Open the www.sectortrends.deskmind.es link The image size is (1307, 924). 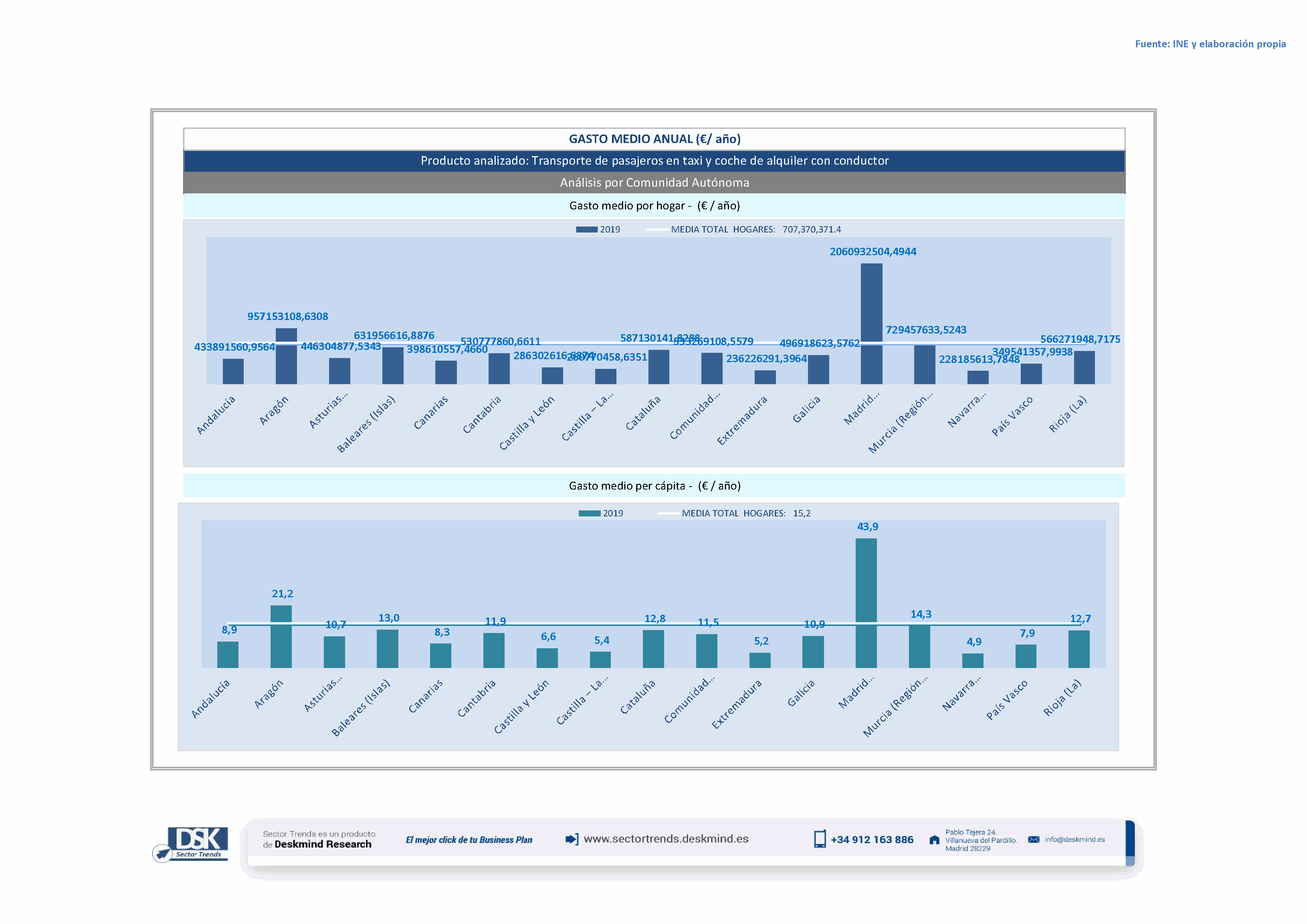tap(666, 839)
